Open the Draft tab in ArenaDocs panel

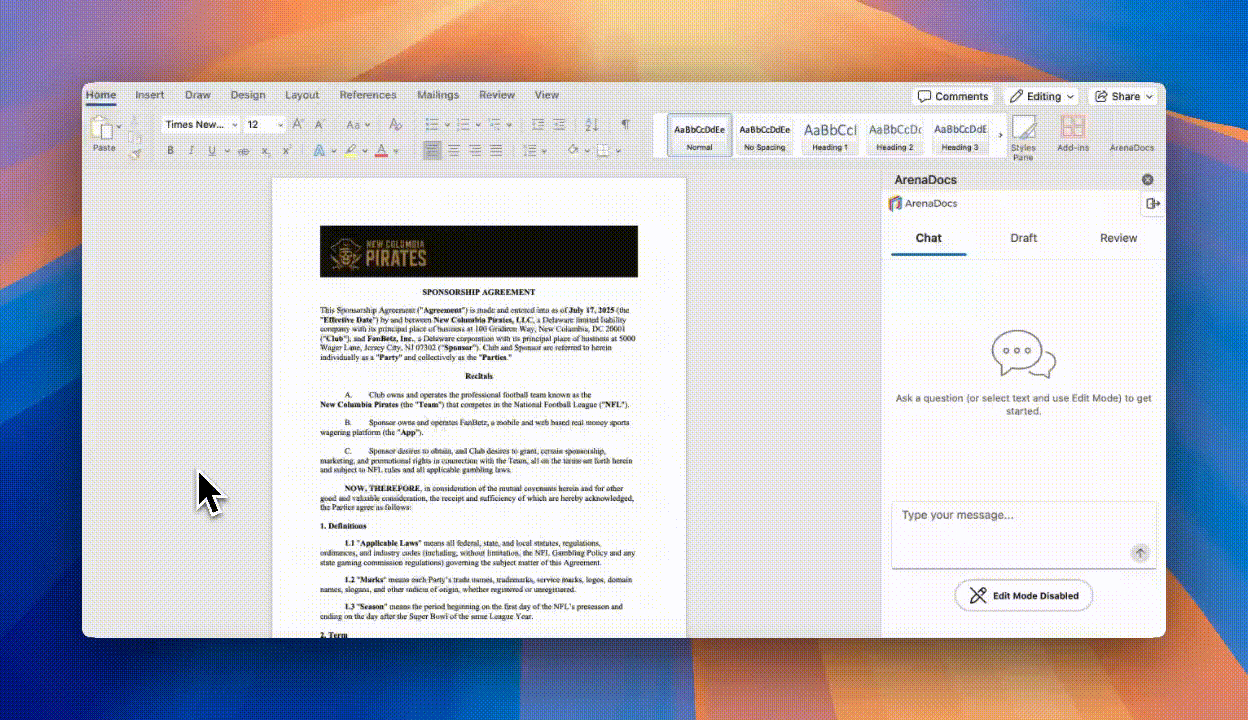point(1023,238)
